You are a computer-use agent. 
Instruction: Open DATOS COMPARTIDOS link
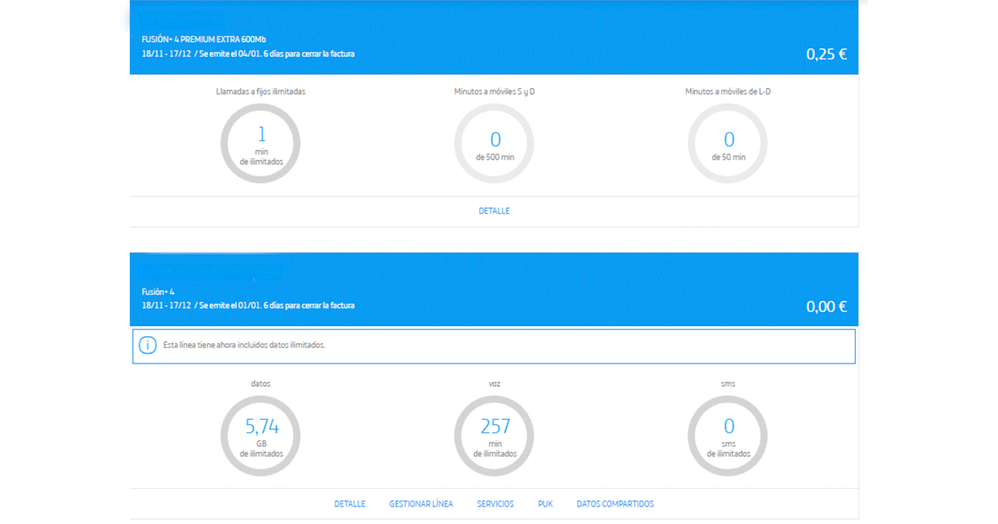[615, 504]
